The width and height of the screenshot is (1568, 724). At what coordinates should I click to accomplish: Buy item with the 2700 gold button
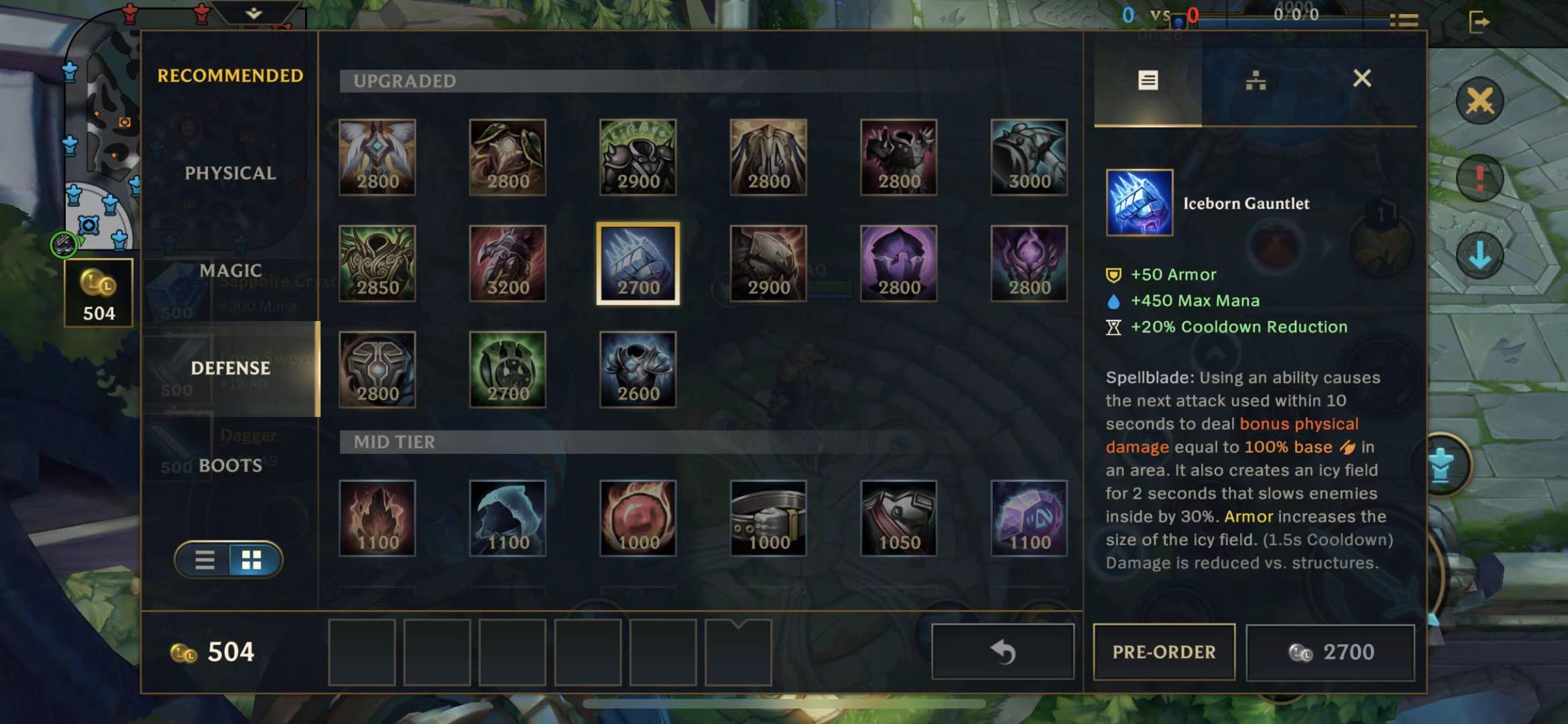coord(1330,652)
